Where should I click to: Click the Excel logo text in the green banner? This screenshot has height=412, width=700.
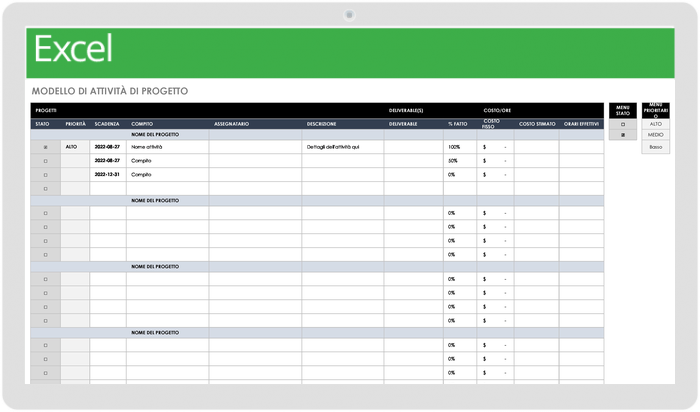click(73, 49)
